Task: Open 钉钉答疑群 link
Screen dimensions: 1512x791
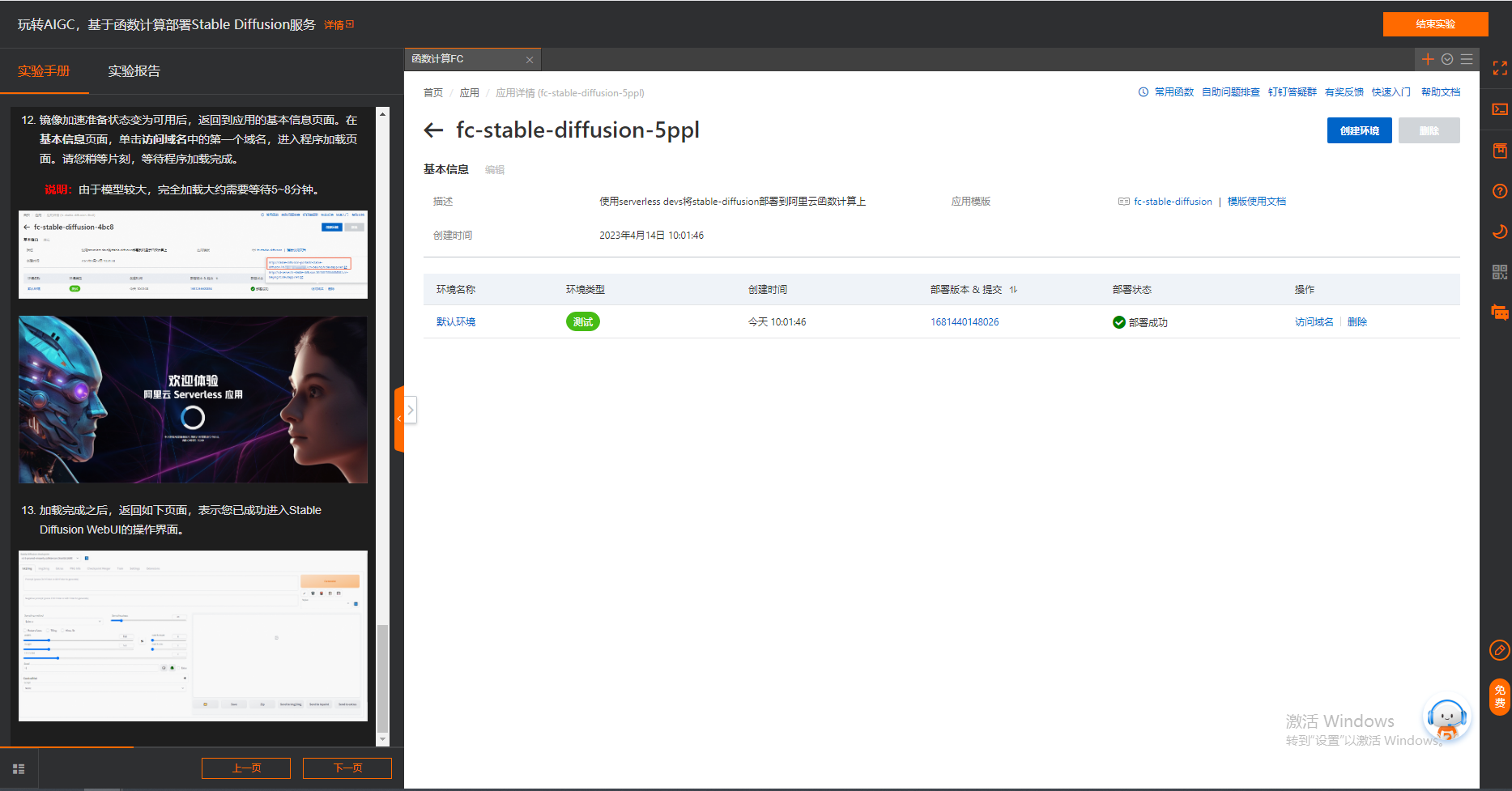Action: pos(1293,92)
